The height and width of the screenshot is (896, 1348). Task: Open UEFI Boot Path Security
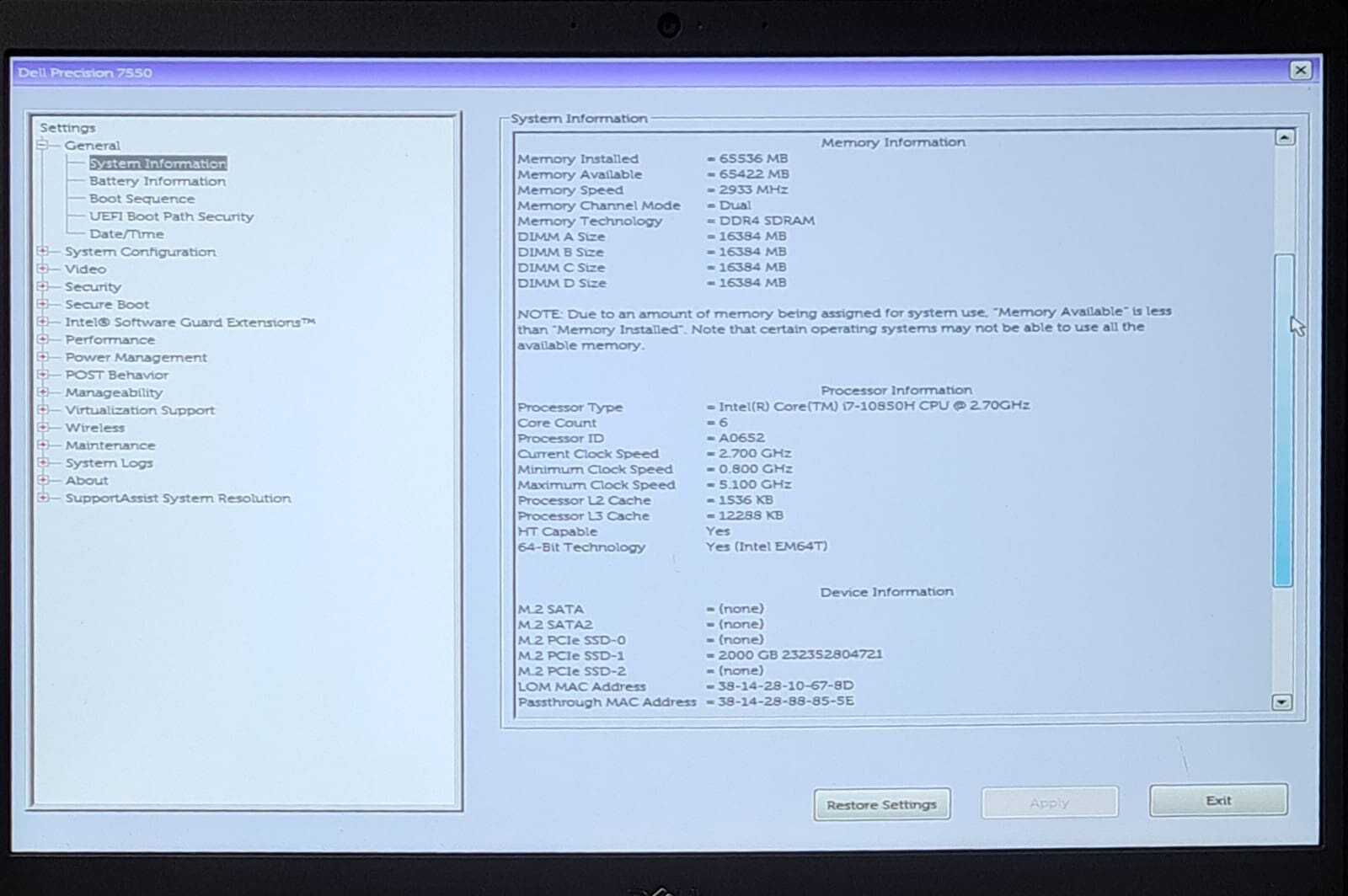coord(171,216)
